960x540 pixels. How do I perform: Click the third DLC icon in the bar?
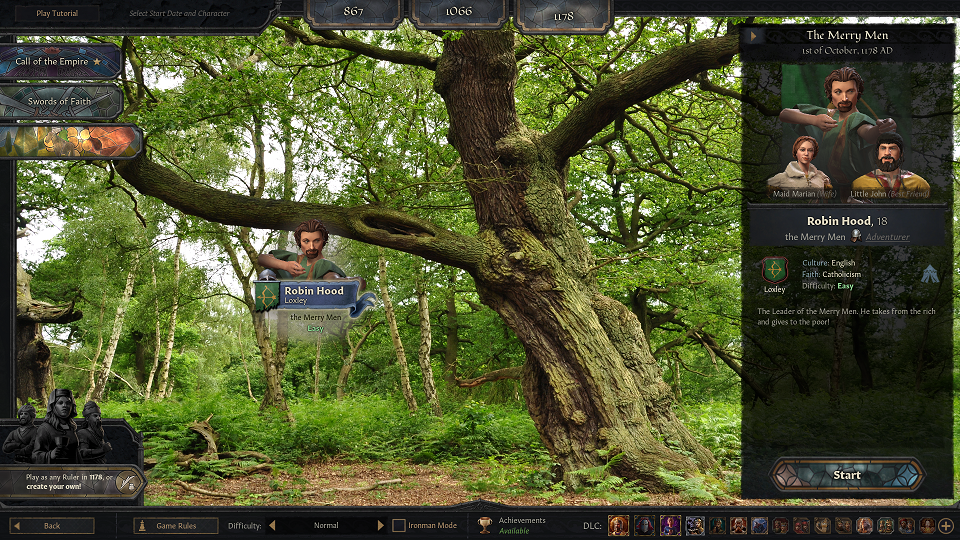[669, 525]
